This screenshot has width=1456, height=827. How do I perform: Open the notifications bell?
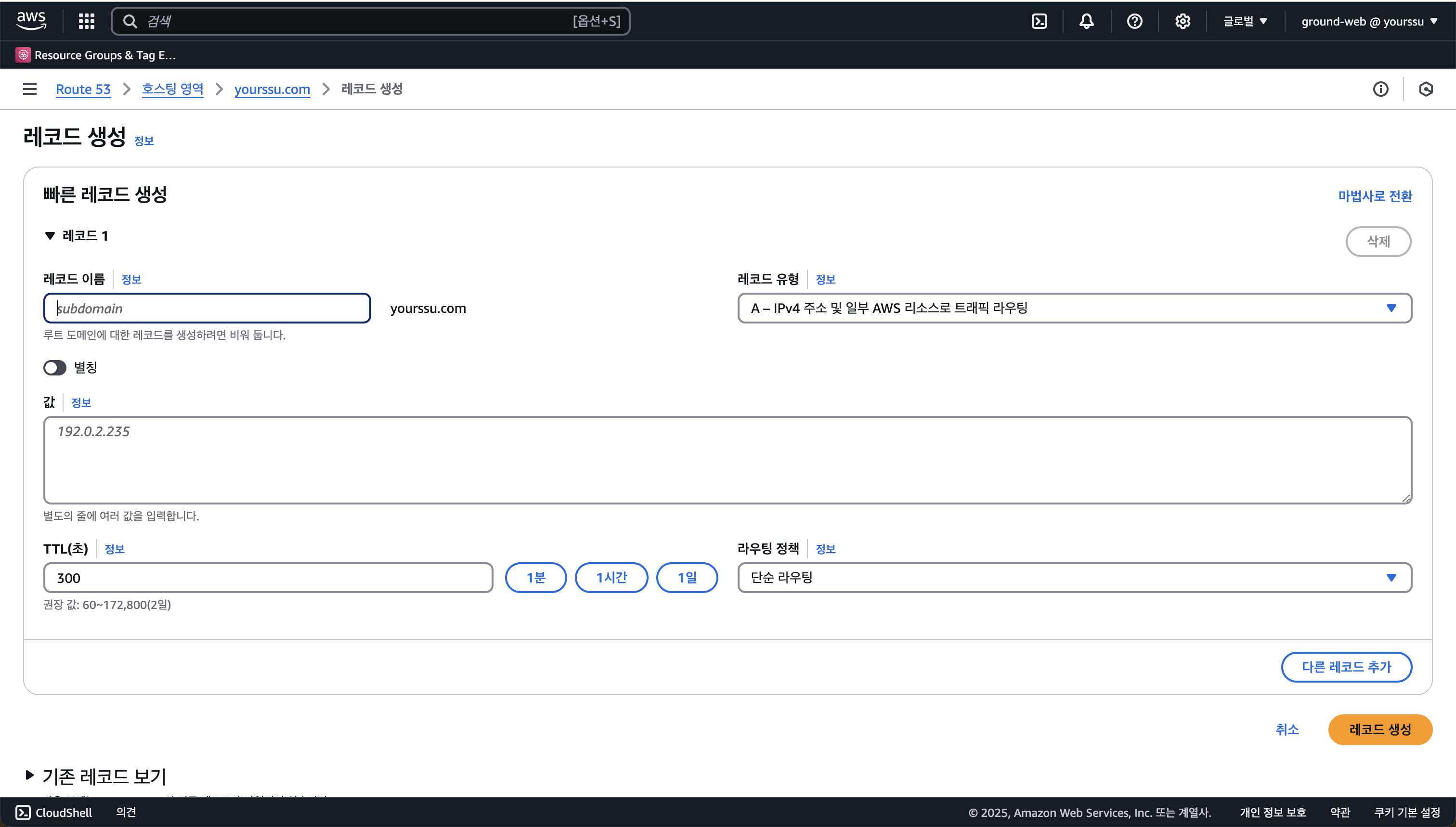point(1086,22)
